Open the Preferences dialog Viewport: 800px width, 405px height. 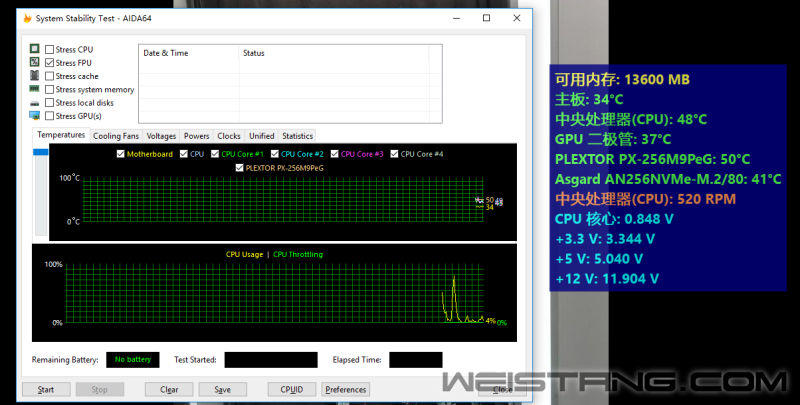(345, 390)
